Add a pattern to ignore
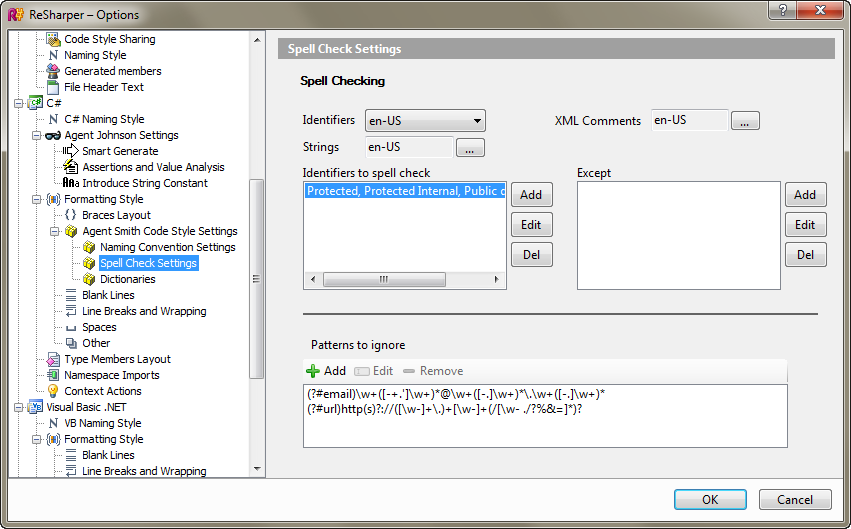 (x=326, y=371)
